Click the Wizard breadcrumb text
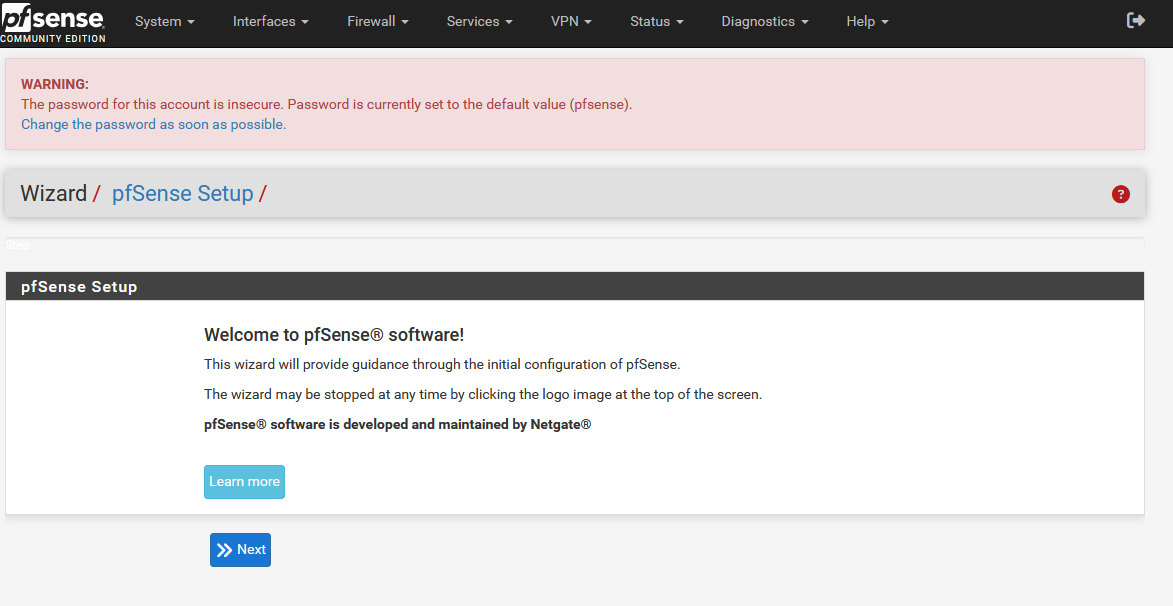 pos(53,194)
